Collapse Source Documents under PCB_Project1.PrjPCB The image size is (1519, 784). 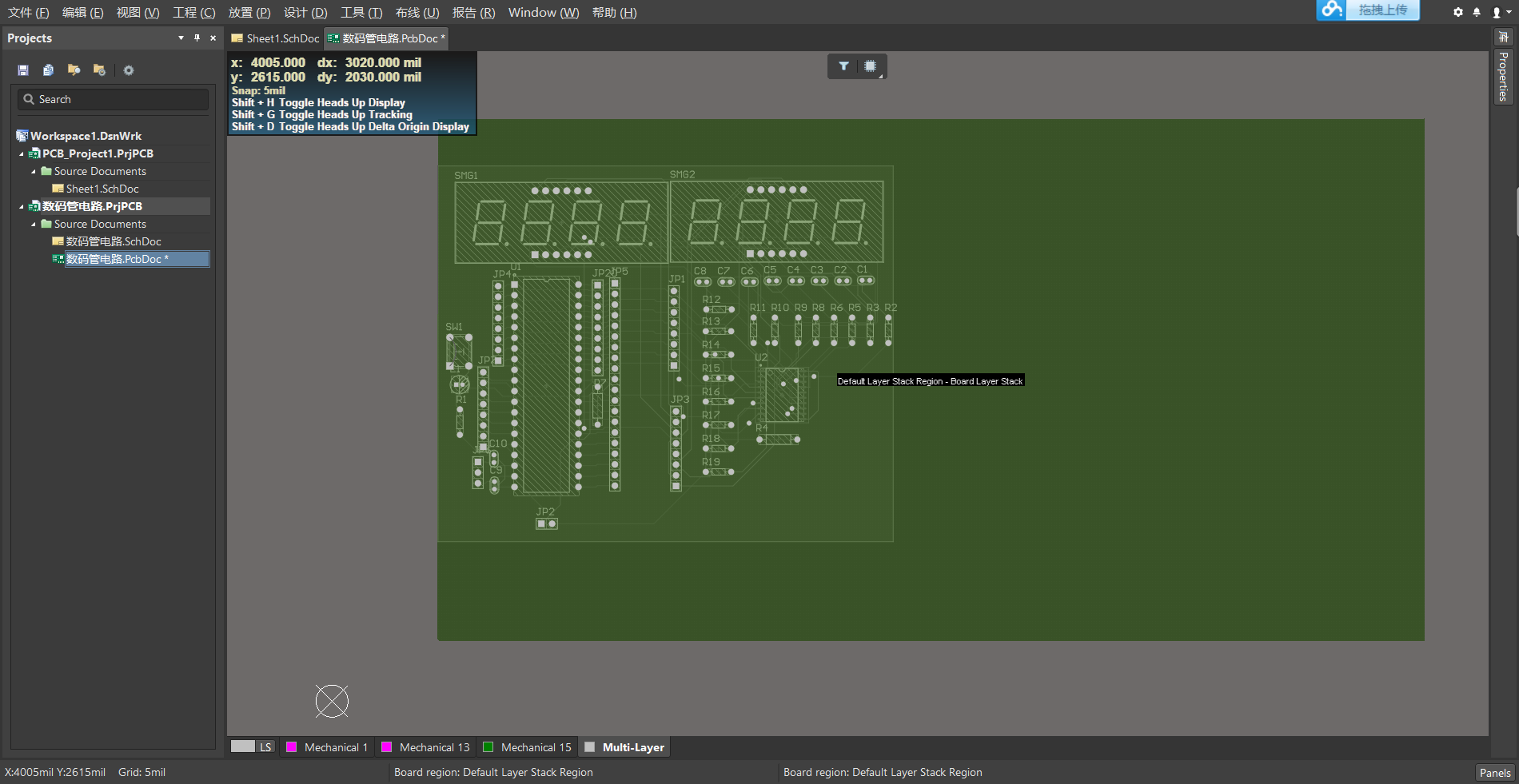(x=33, y=171)
